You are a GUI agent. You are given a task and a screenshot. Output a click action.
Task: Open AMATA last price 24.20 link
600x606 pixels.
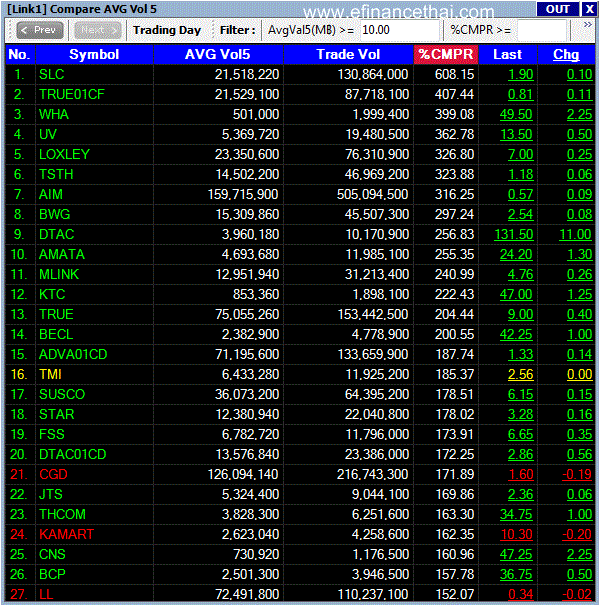516,254
